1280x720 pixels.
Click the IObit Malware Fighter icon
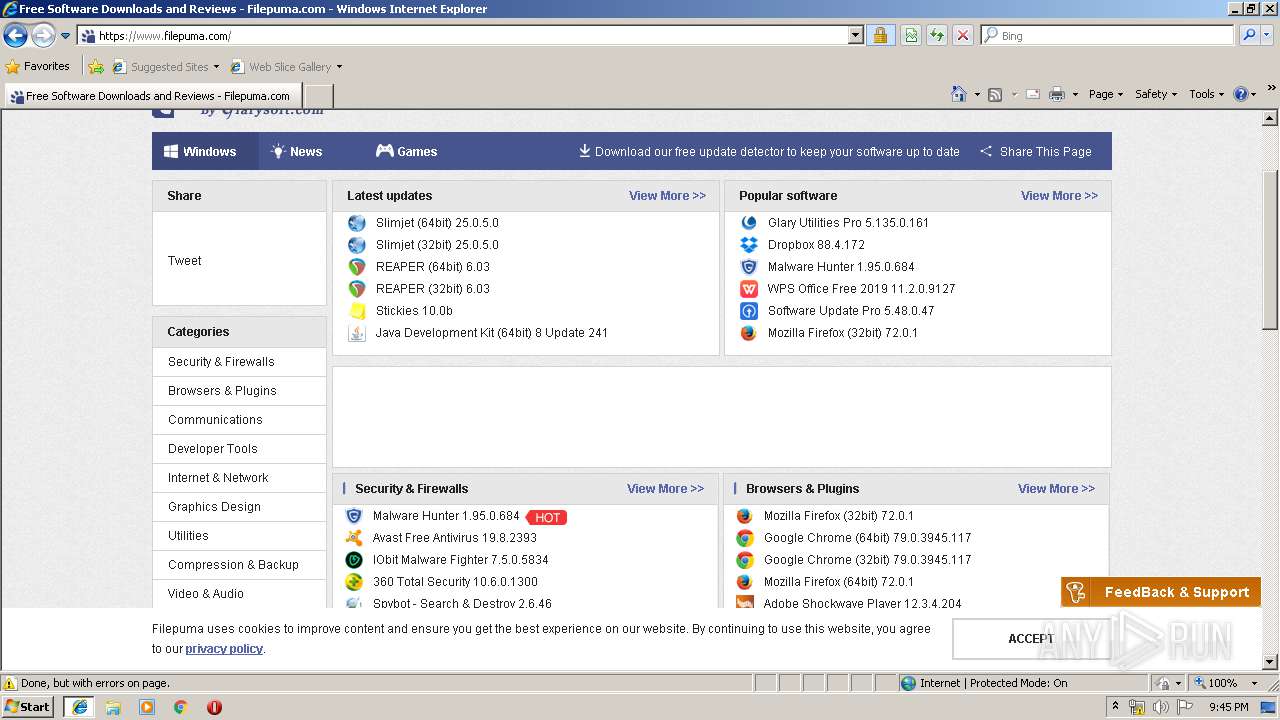(x=354, y=560)
